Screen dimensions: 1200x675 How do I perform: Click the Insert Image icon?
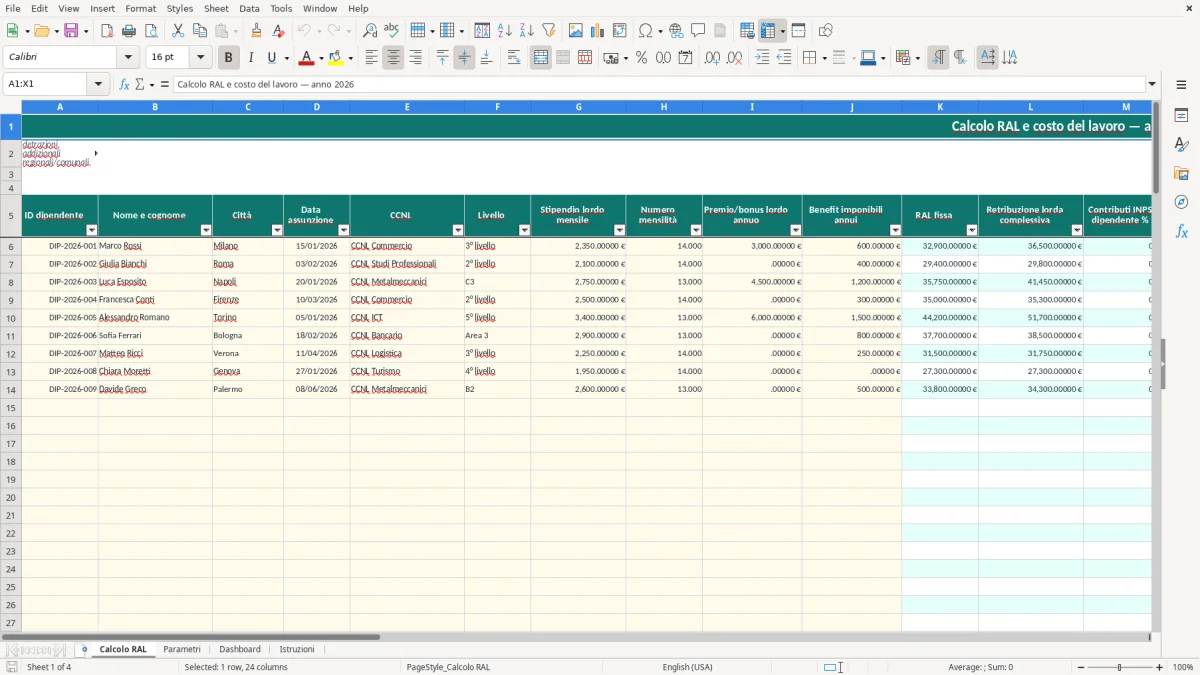point(576,31)
